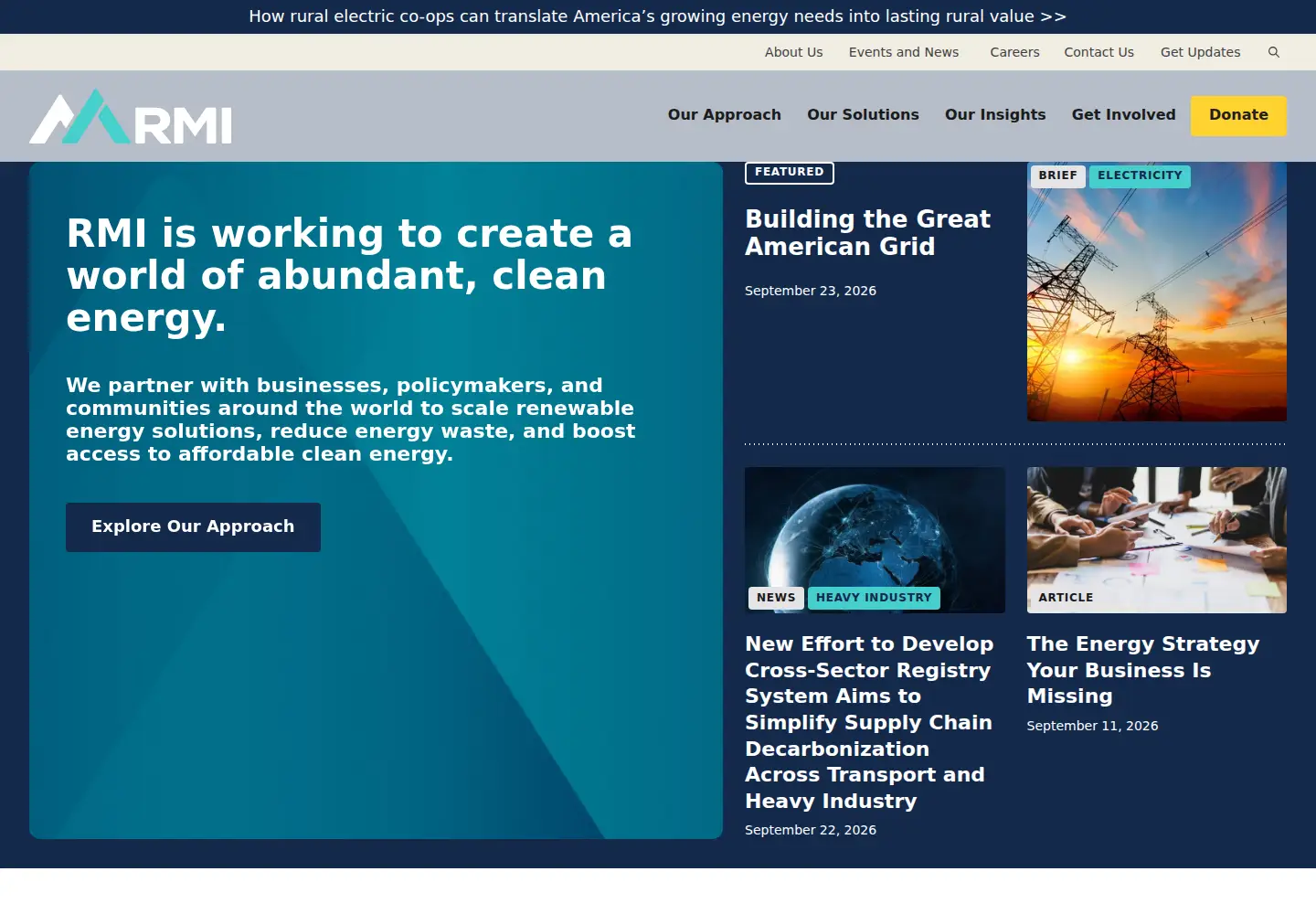Select the ELECTRICITY category tag

point(1140,175)
